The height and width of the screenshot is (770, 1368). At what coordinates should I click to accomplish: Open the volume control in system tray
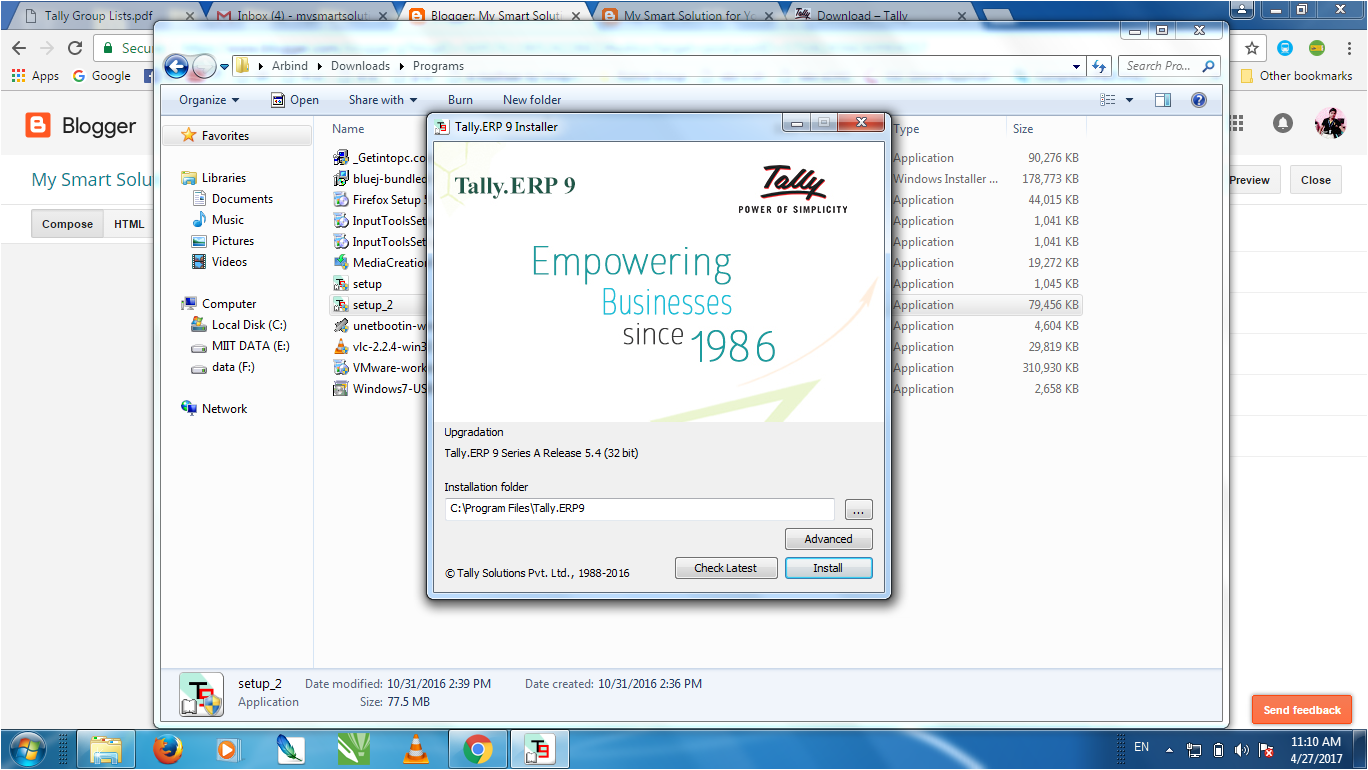1242,750
